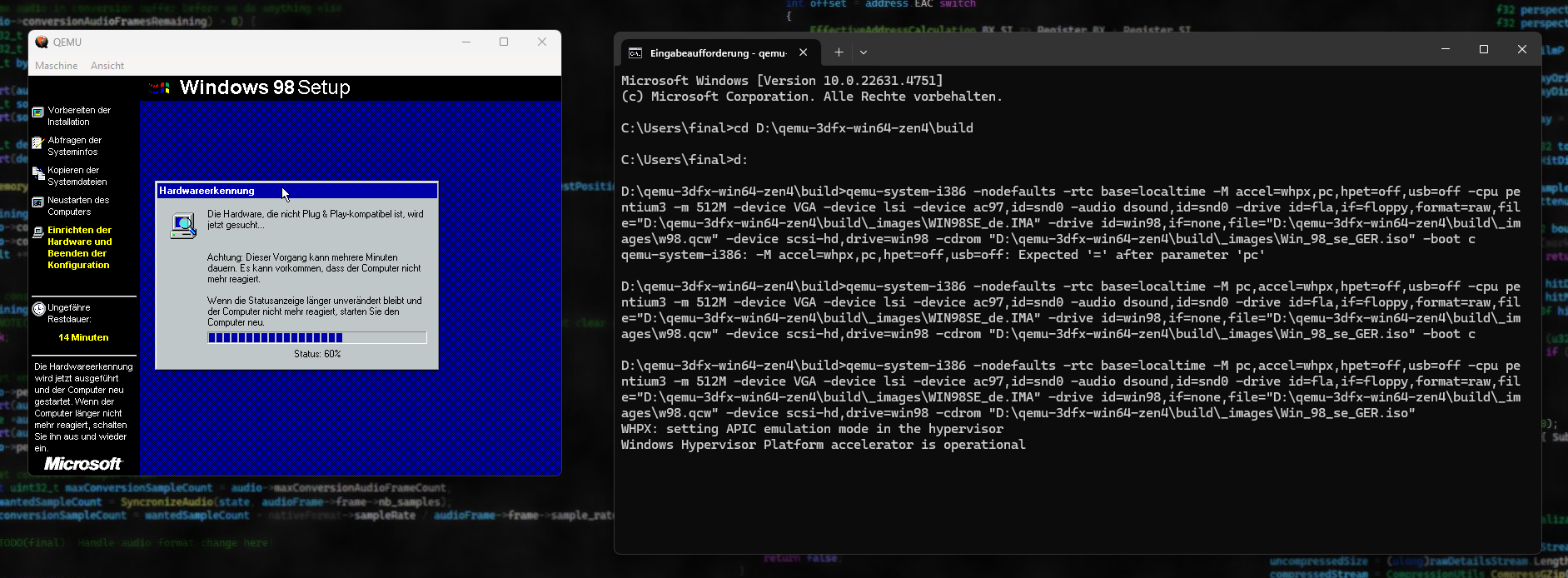Open the Ansicht menu in QEMU
The height and width of the screenshot is (578, 1568).
click(x=107, y=66)
